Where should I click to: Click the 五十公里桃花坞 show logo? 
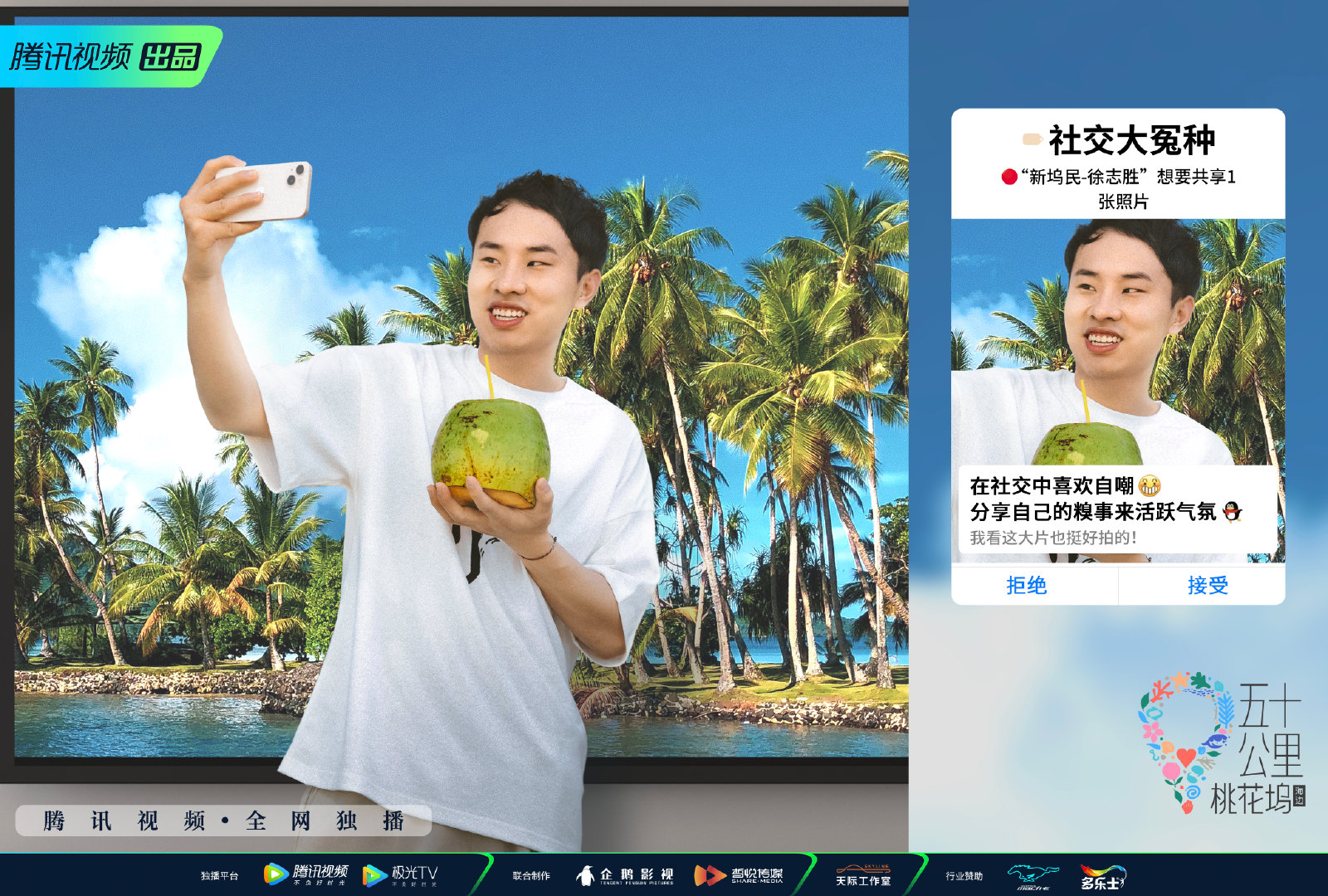[1222, 744]
